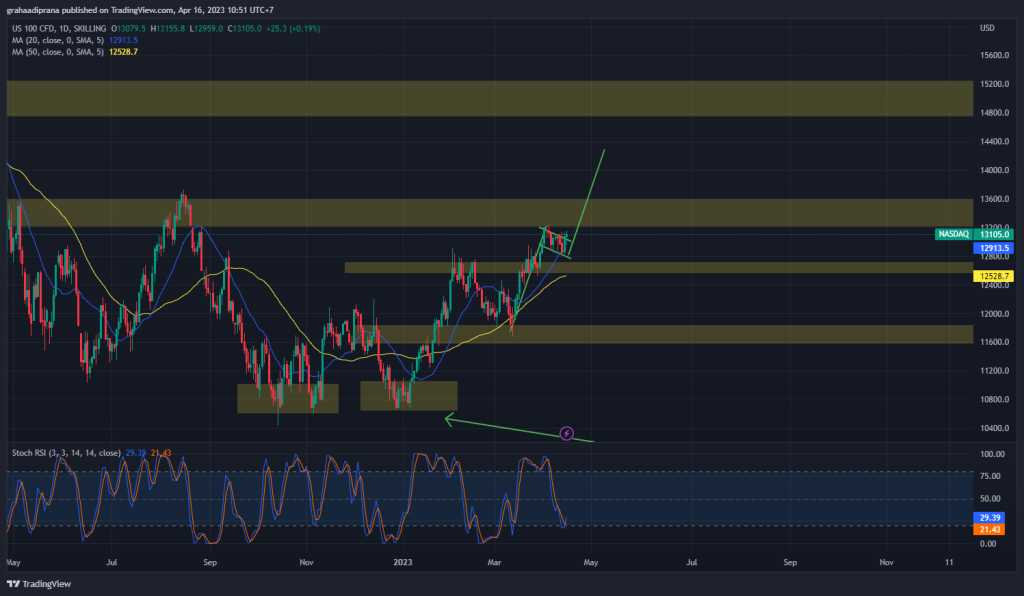Click the 14000.0 price axis label
1024x596 pixels.
(995, 170)
